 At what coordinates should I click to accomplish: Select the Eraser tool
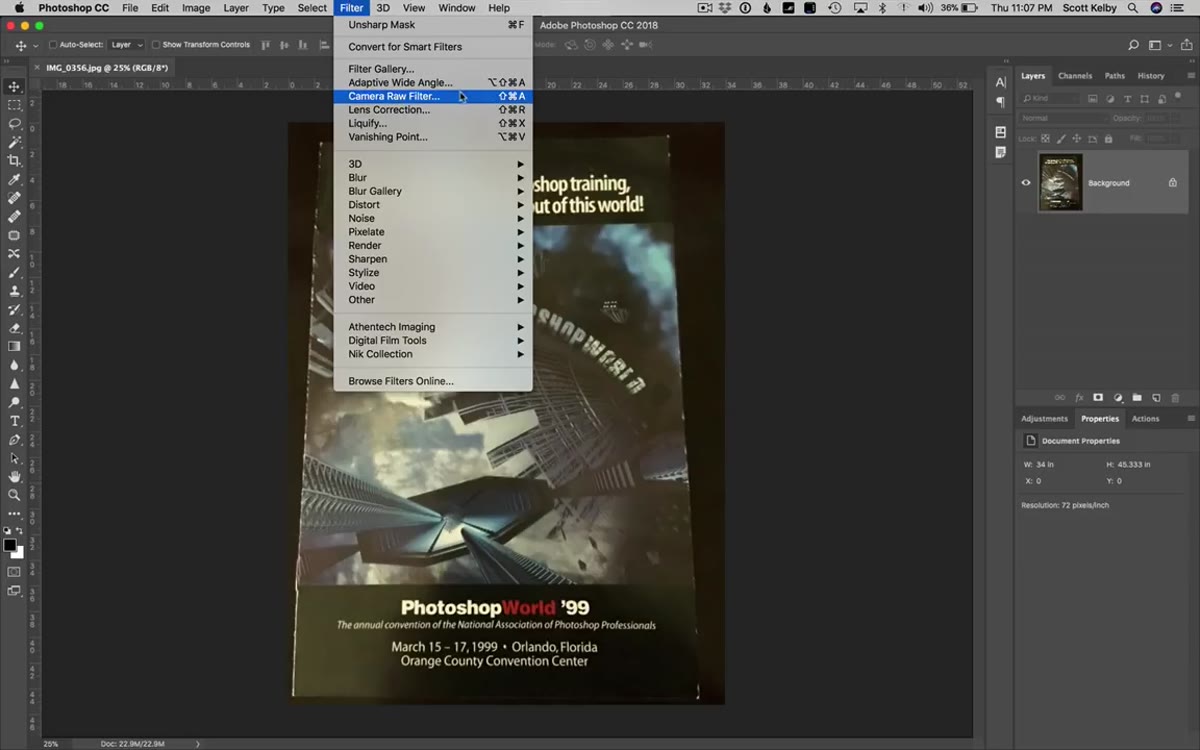point(14,328)
